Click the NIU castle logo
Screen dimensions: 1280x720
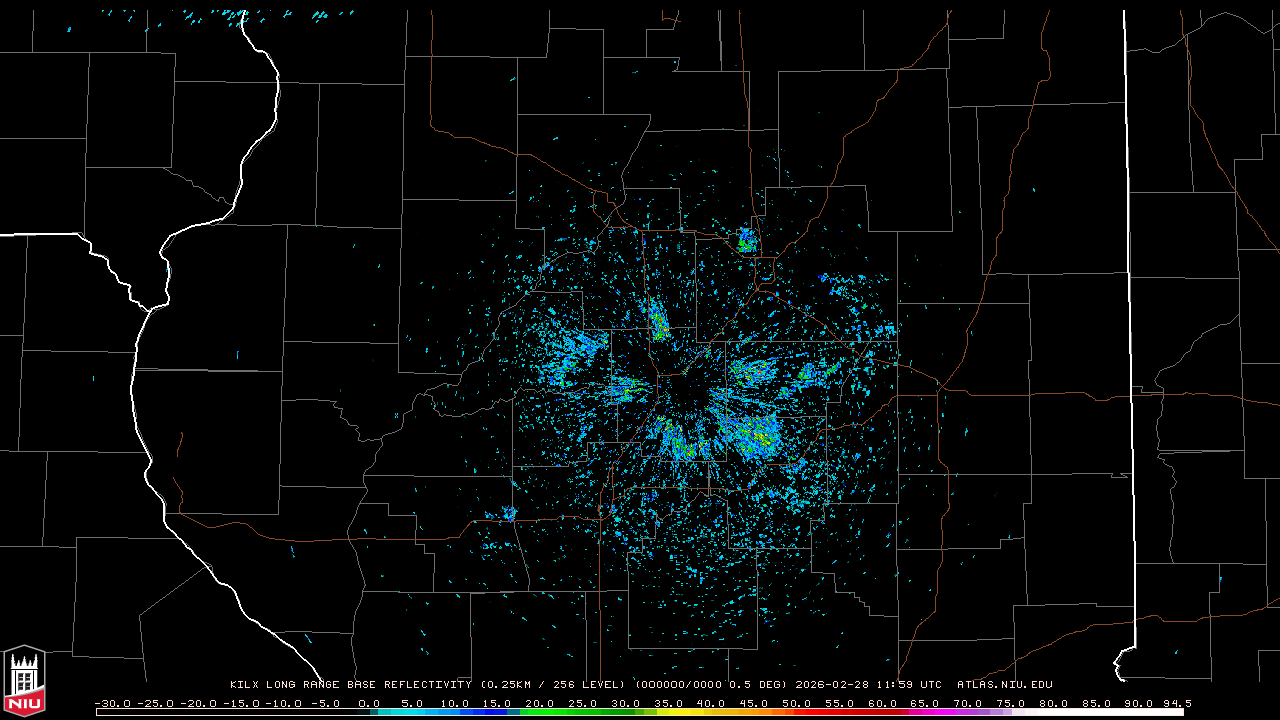coord(24,682)
